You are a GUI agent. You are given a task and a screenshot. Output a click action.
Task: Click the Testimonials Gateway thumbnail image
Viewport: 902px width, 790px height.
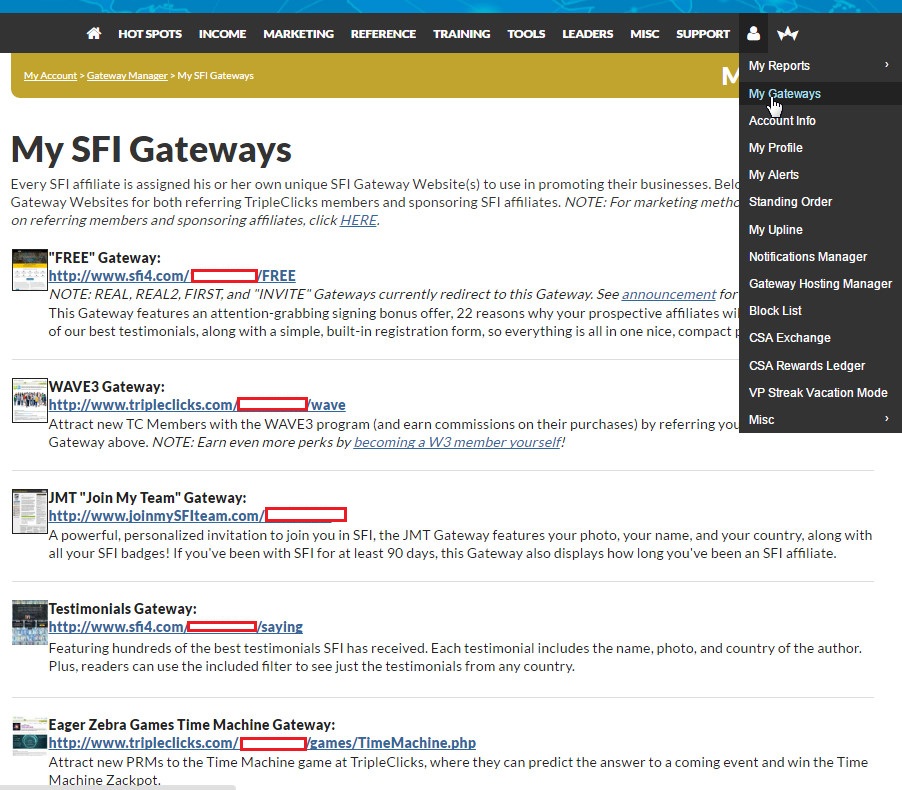pyautogui.click(x=30, y=622)
